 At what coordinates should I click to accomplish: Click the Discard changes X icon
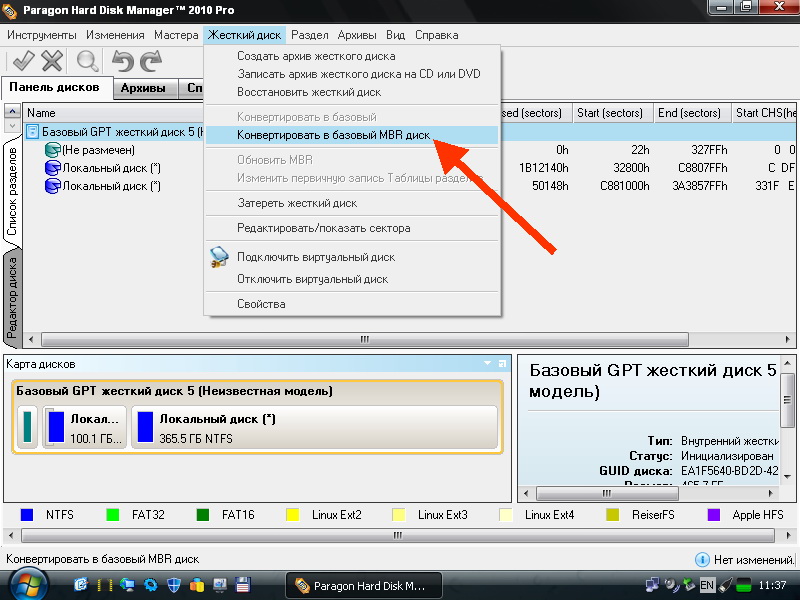pyautogui.click(x=52, y=61)
